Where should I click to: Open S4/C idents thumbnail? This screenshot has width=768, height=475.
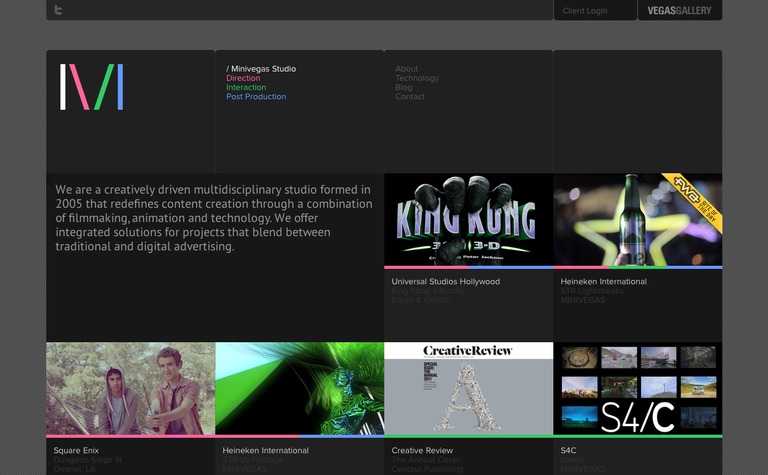[638, 388]
